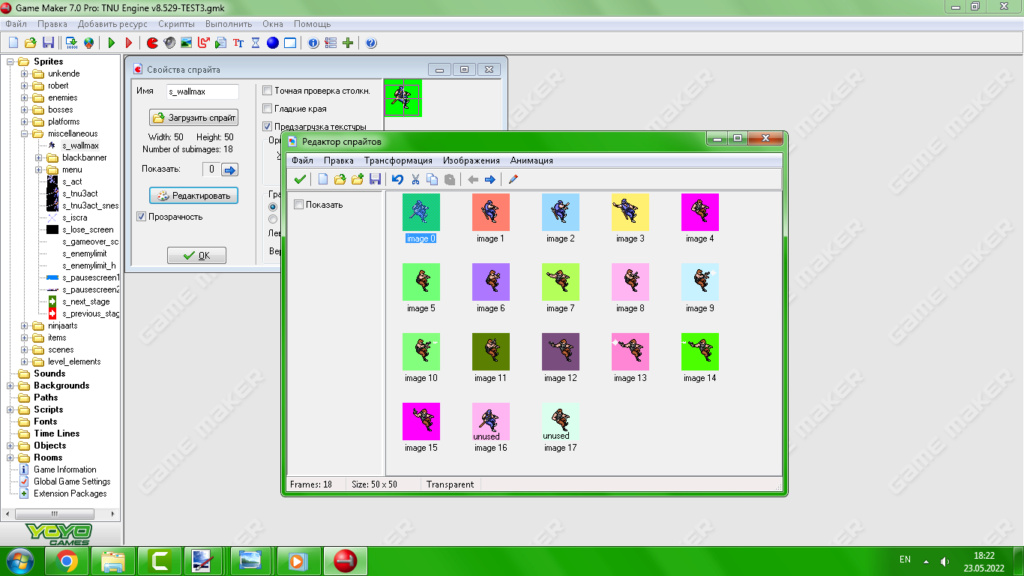
Task: Create new sprite in sprite editor toolbar
Action: (323, 179)
